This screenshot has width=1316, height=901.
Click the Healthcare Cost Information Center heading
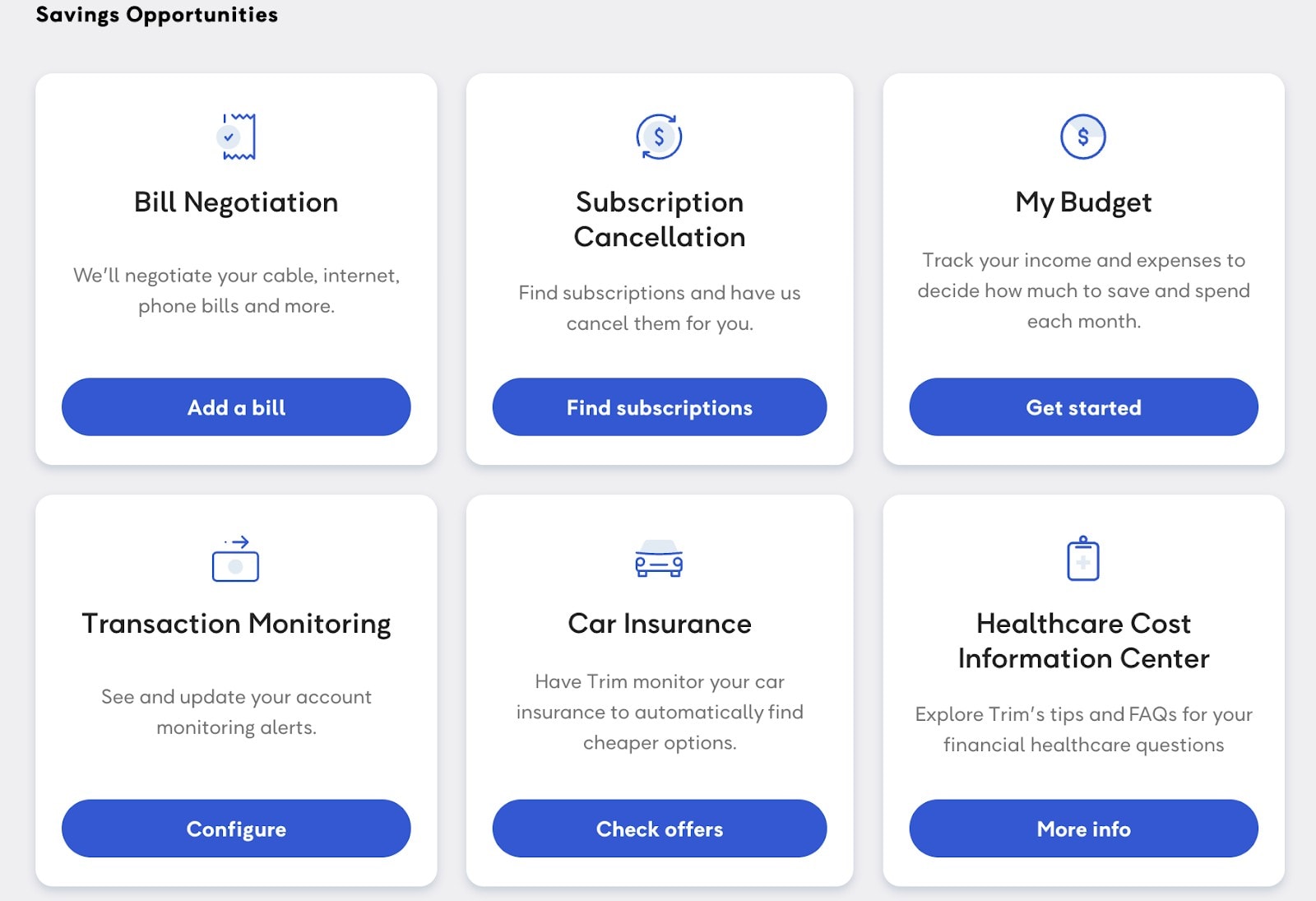pos(1083,641)
